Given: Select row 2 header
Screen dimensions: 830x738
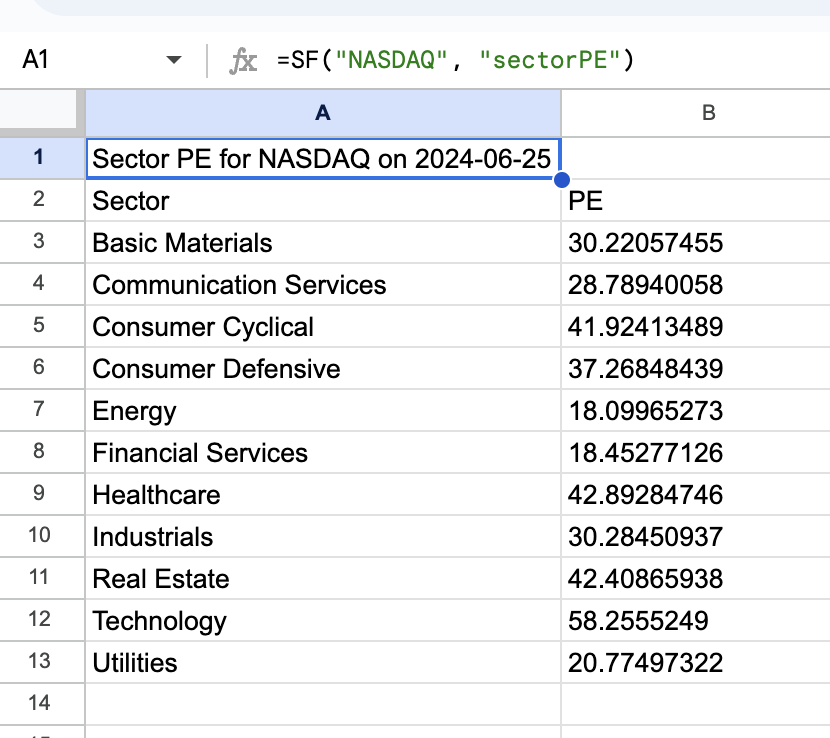Looking at the screenshot, I should (x=42, y=200).
